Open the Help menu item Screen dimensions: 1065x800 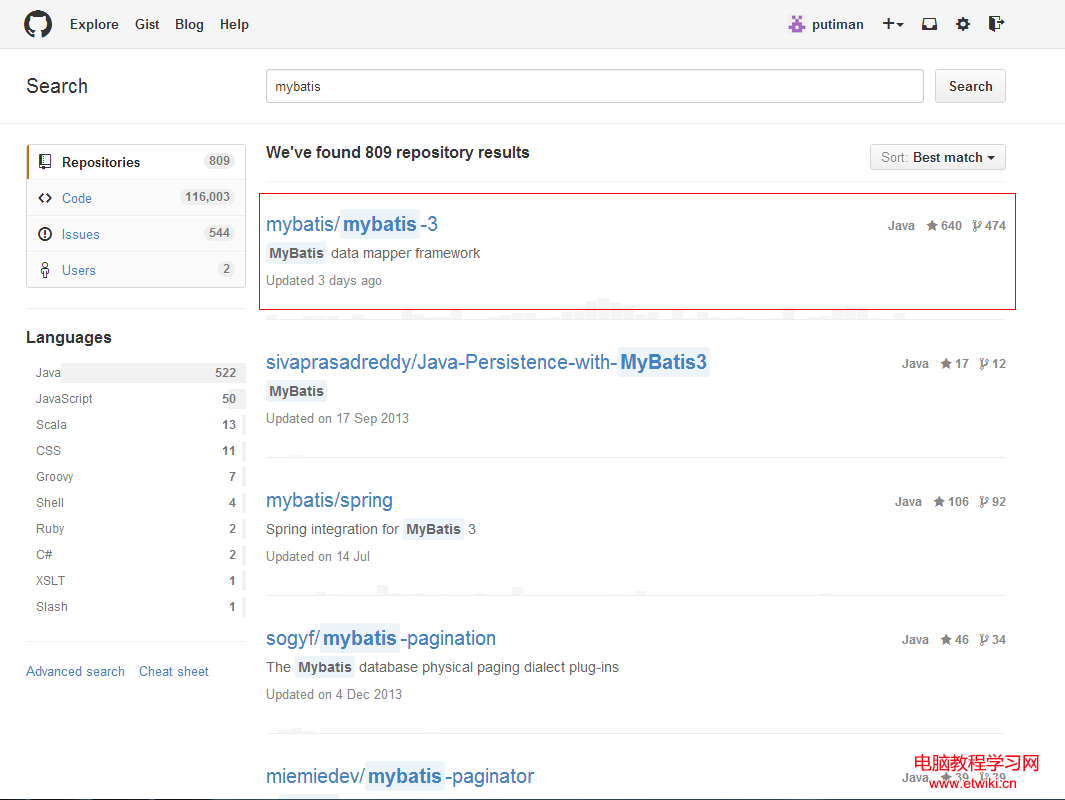(x=234, y=24)
